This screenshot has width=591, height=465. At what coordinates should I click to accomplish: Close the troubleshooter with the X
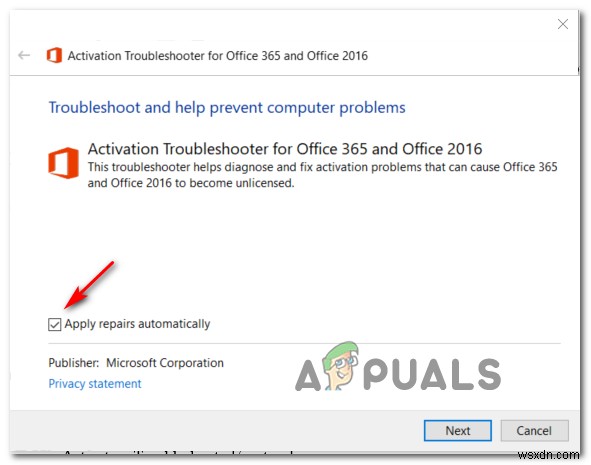[x=563, y=24]
